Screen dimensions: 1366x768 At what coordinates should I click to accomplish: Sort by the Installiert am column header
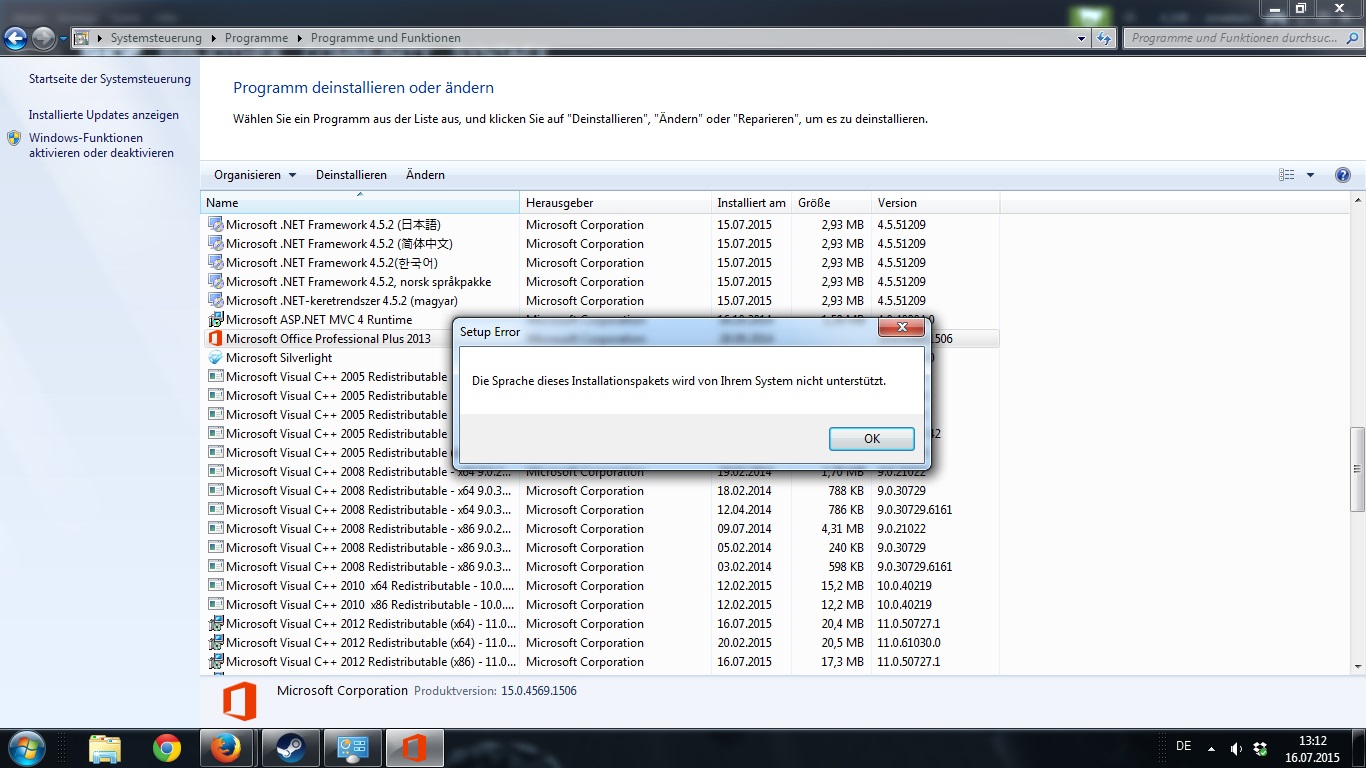[x=752, y=203]
